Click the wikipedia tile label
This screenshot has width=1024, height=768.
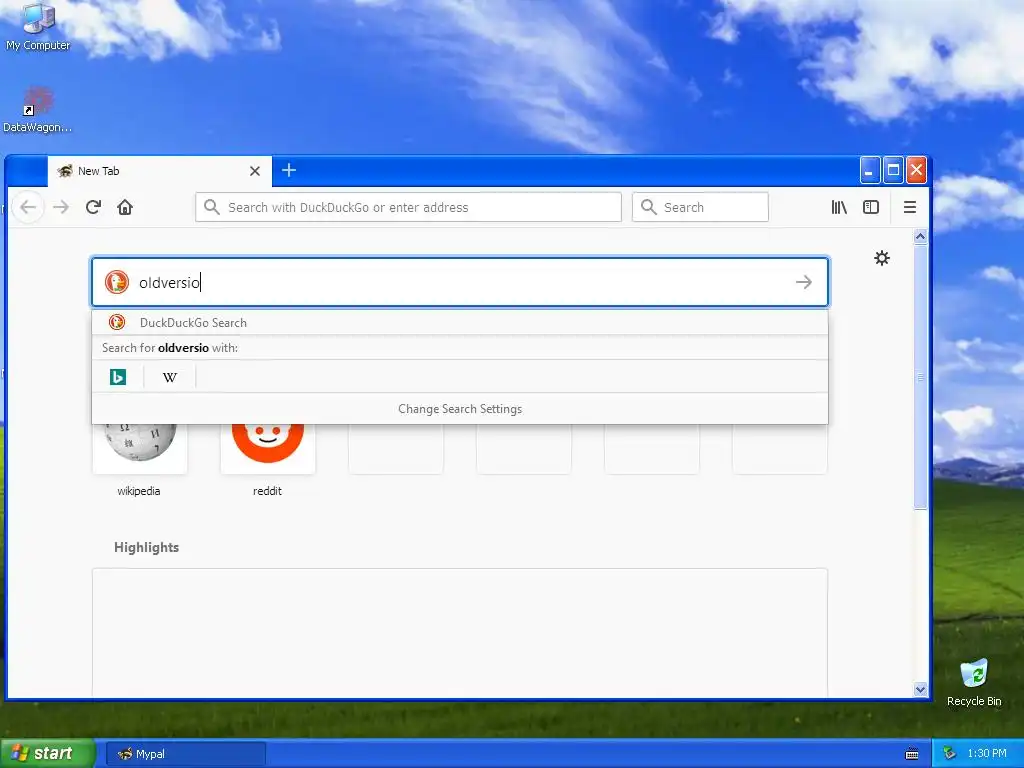pos(138,491)
